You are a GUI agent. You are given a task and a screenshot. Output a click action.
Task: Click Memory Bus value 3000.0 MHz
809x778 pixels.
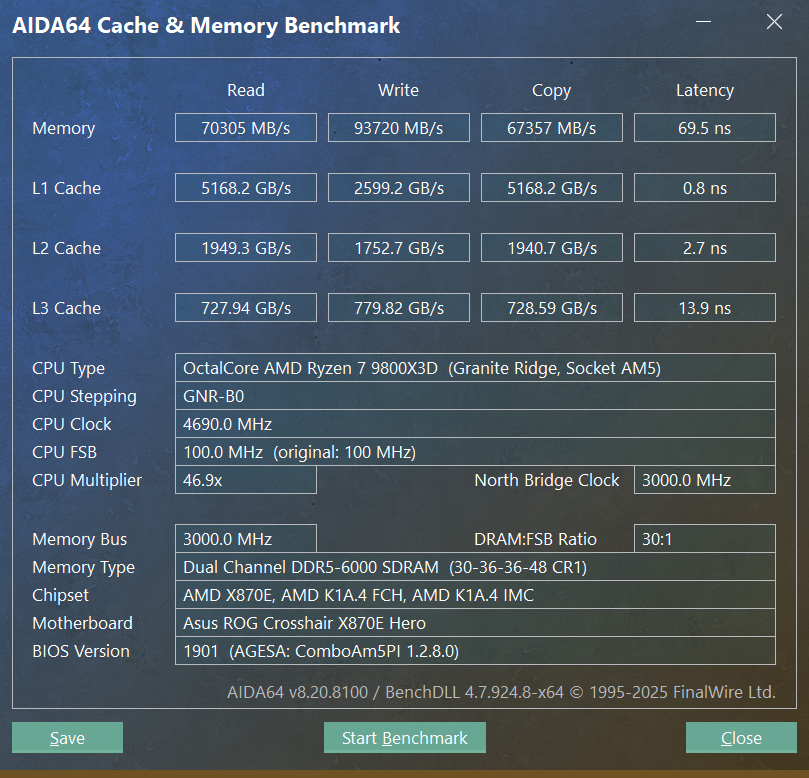click(x=246, y=539)
